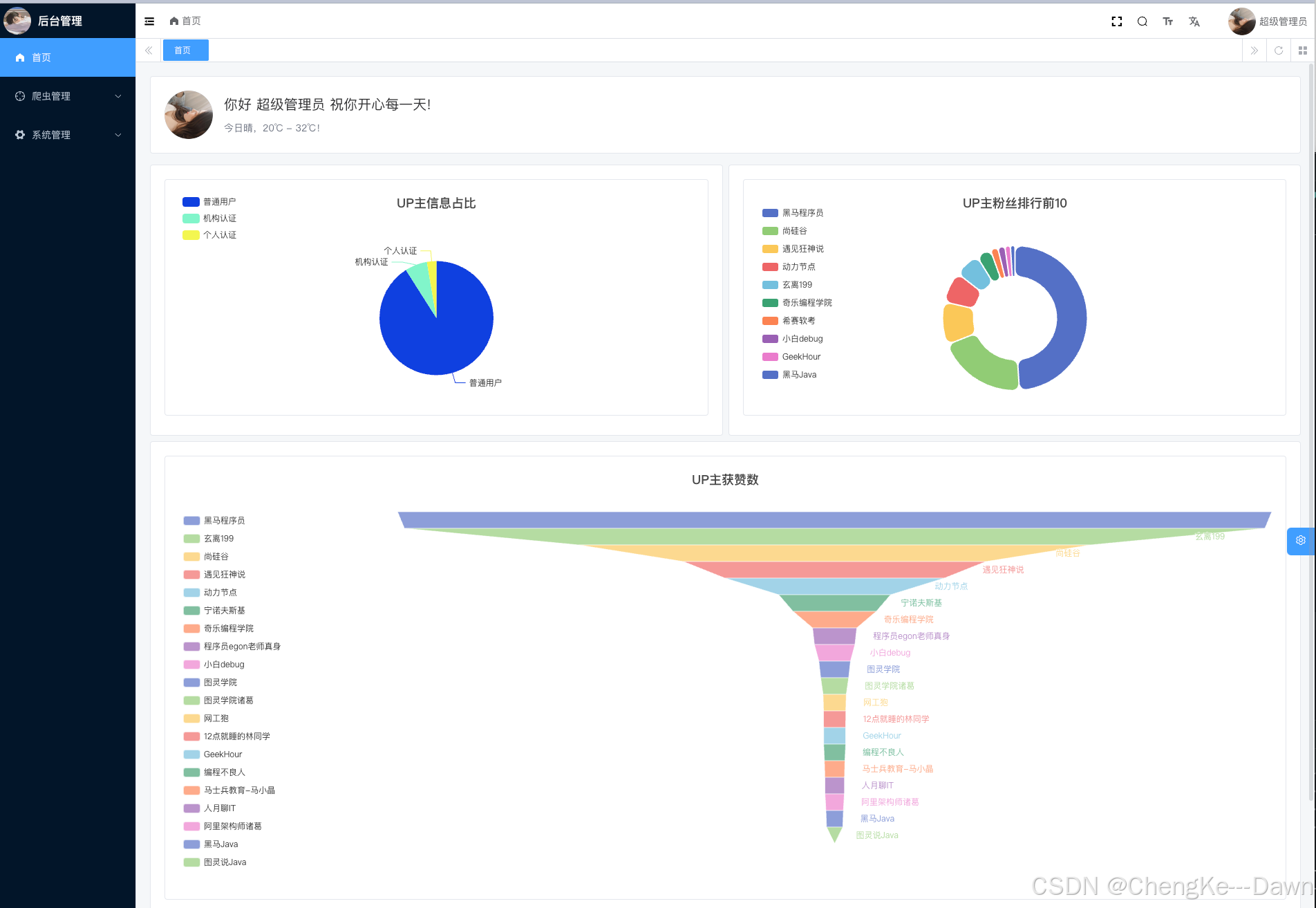
Task: Click the 动力节点 funnel label
Action: point(951,586)
